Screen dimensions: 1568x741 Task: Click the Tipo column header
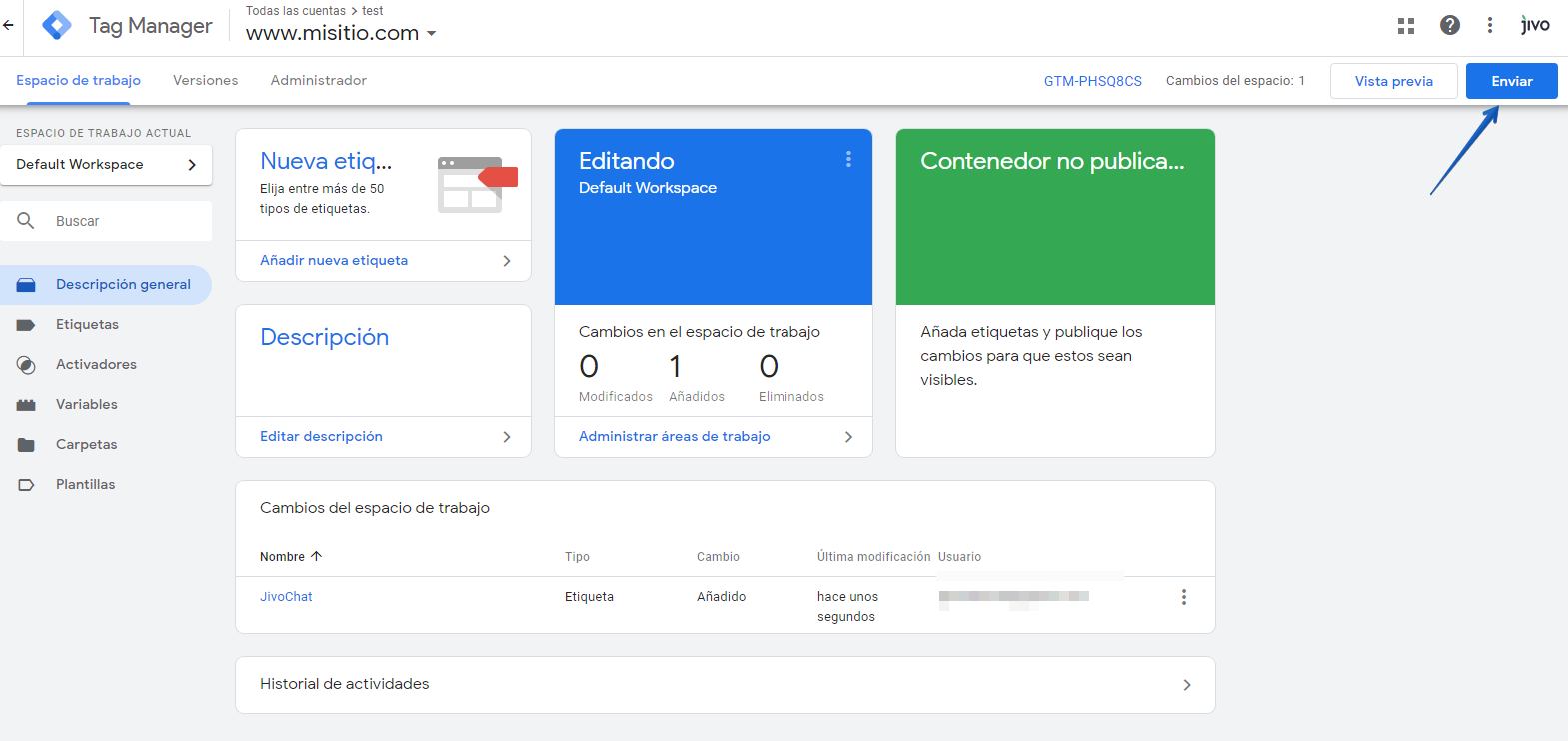tap(577, 557)
